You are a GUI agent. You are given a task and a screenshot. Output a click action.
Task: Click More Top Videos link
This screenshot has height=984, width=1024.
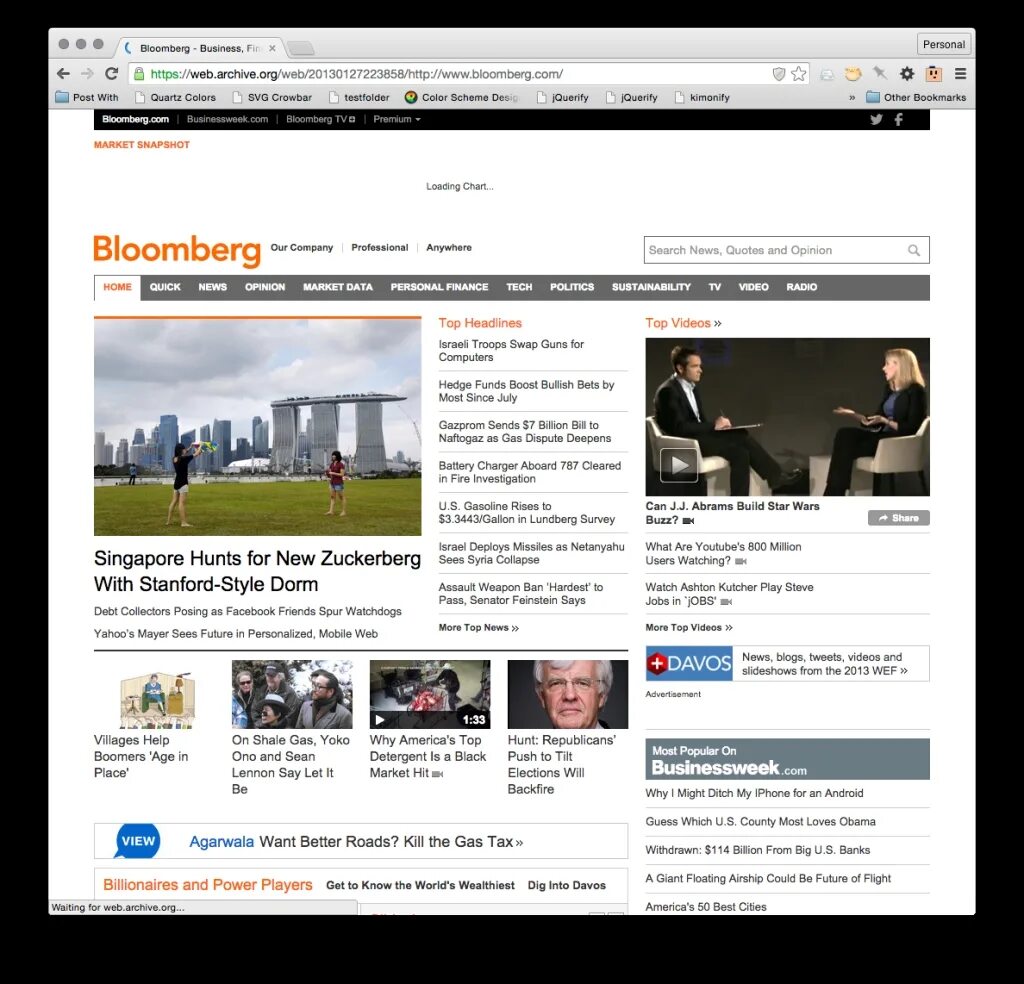click(689, 627)
